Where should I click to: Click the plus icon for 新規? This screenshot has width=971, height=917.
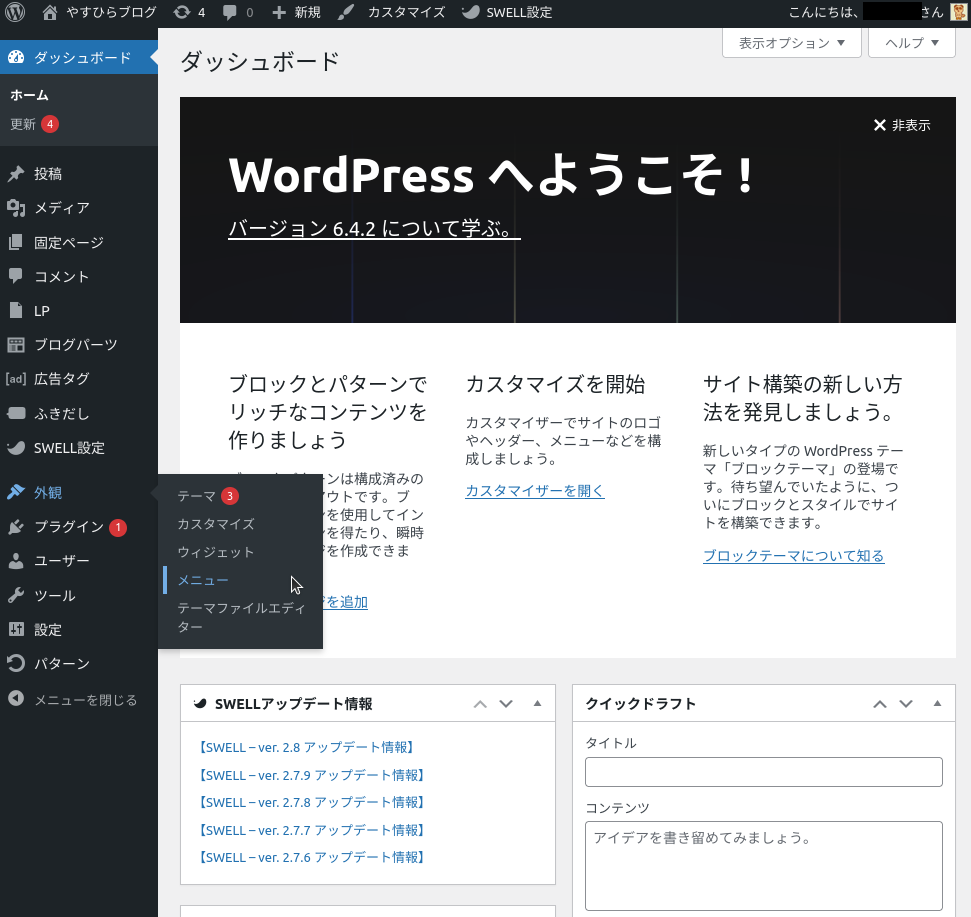click(279, 12)
